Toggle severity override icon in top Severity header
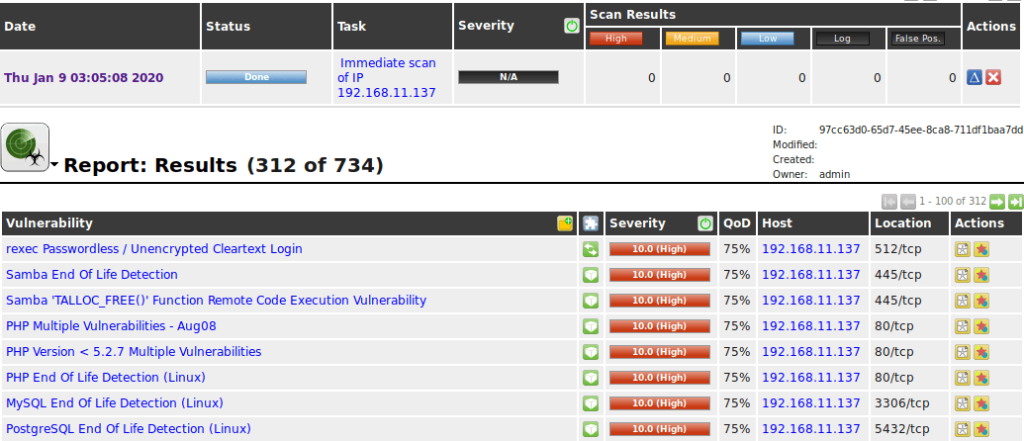Screen dimensions: 1024x441 click(x=572, y=26)
